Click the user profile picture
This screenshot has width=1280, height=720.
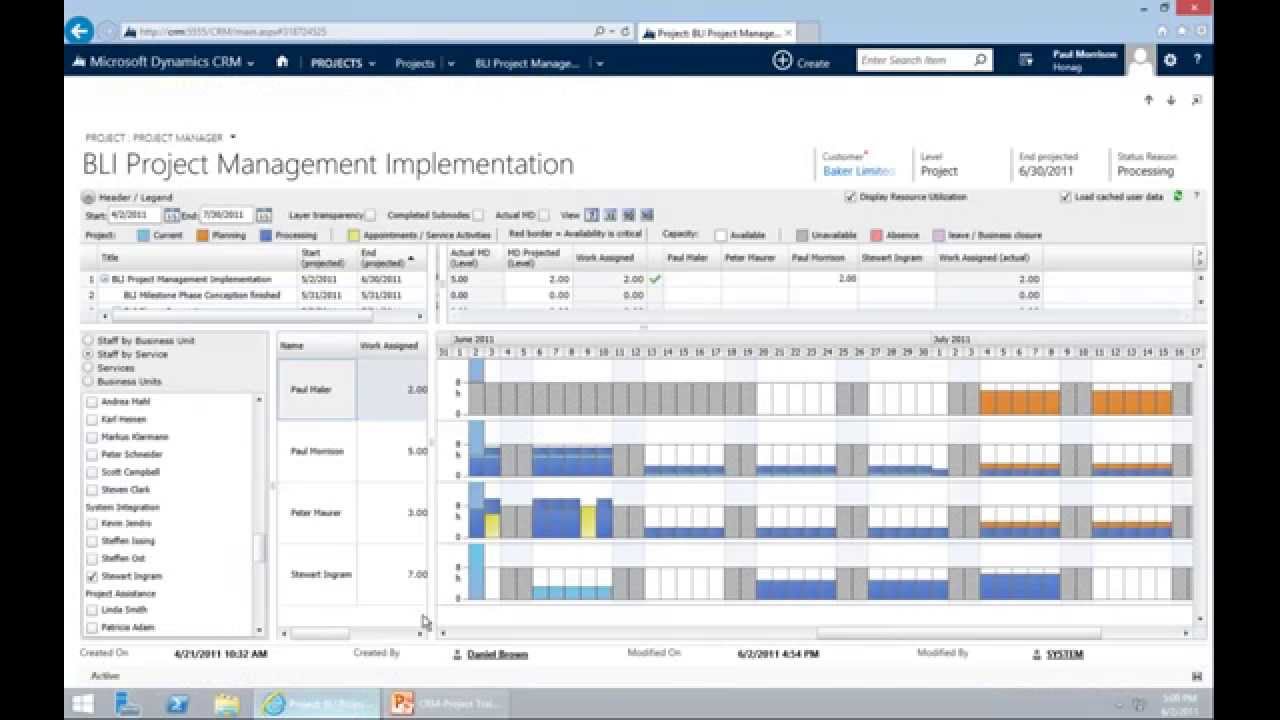click(1140, 61)
